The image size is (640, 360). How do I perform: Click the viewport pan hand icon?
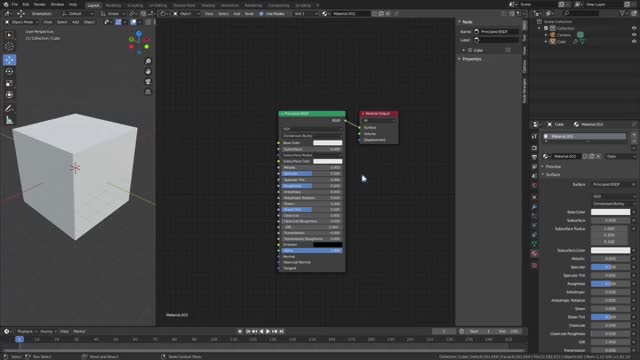coord(148,71)
